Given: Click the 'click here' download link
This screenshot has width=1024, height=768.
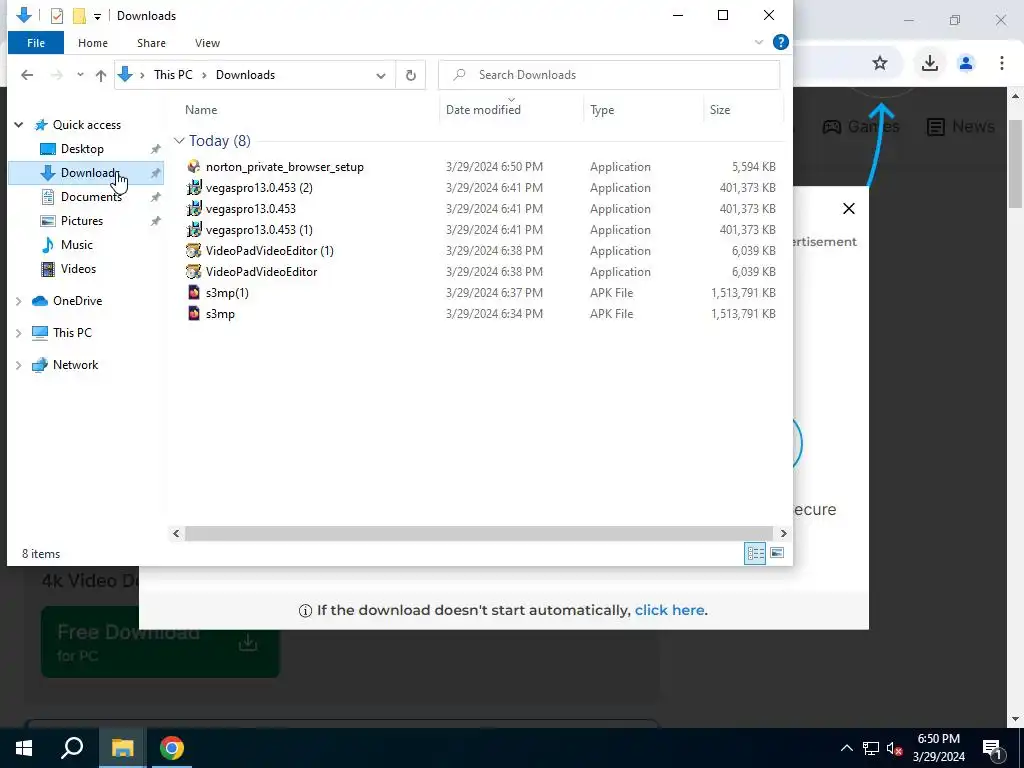Looking at the screenshot, I should (669, 610).
